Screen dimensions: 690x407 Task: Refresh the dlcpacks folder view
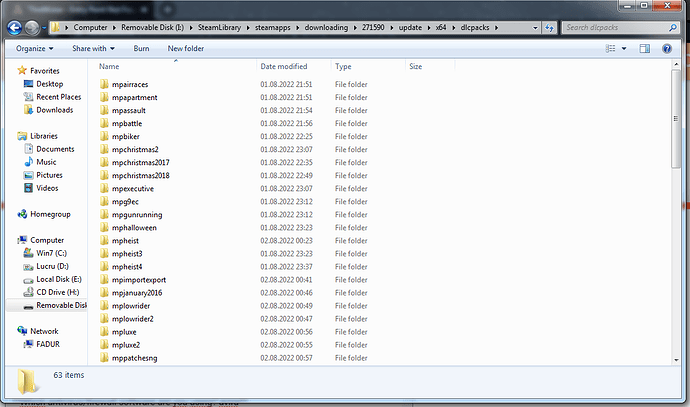pos(549,28)
